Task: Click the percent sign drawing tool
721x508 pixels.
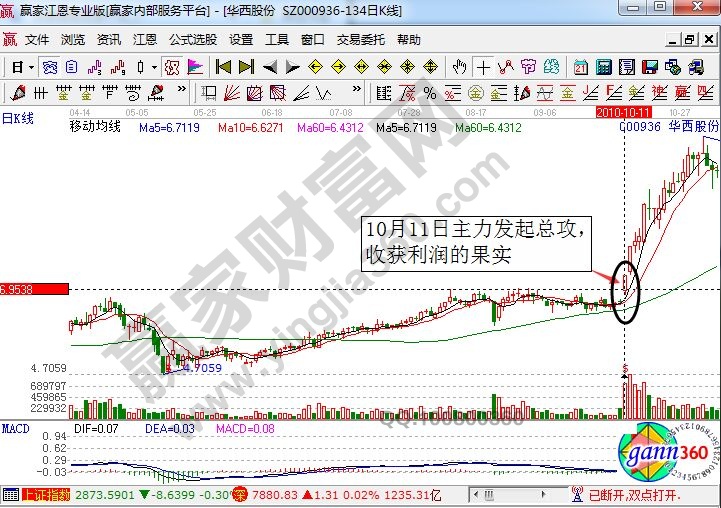Action: pyautogui.click(x=430, y=93)
